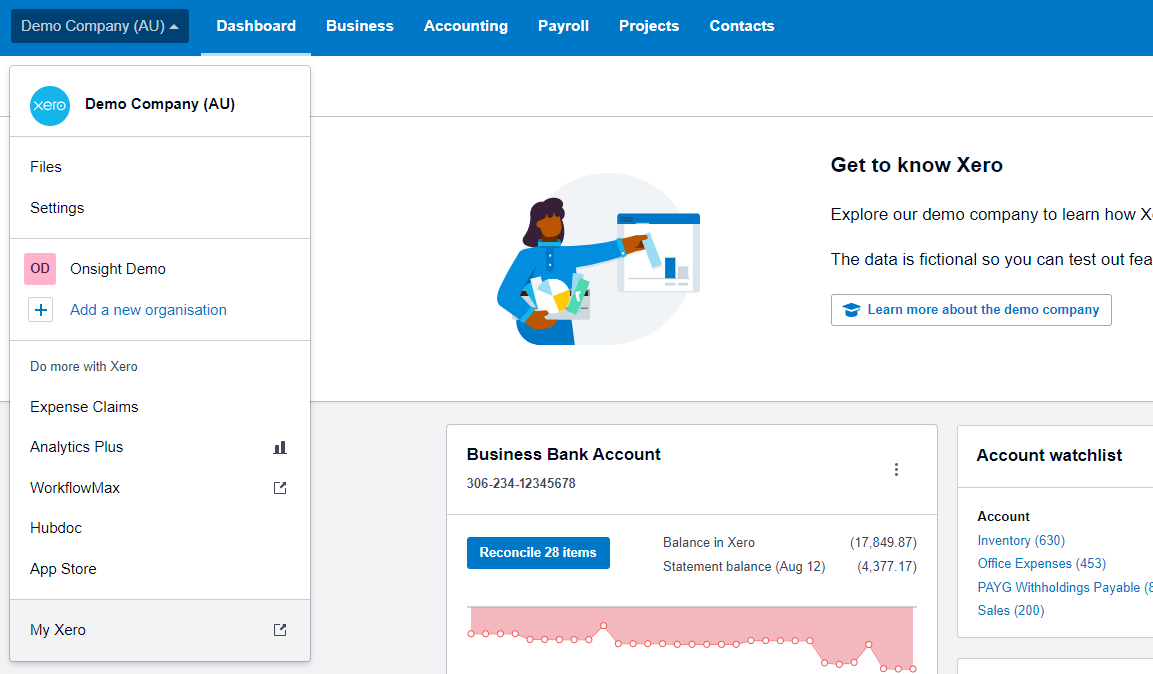Open the Inventory (630) account link

click(x=1021, y=540)
